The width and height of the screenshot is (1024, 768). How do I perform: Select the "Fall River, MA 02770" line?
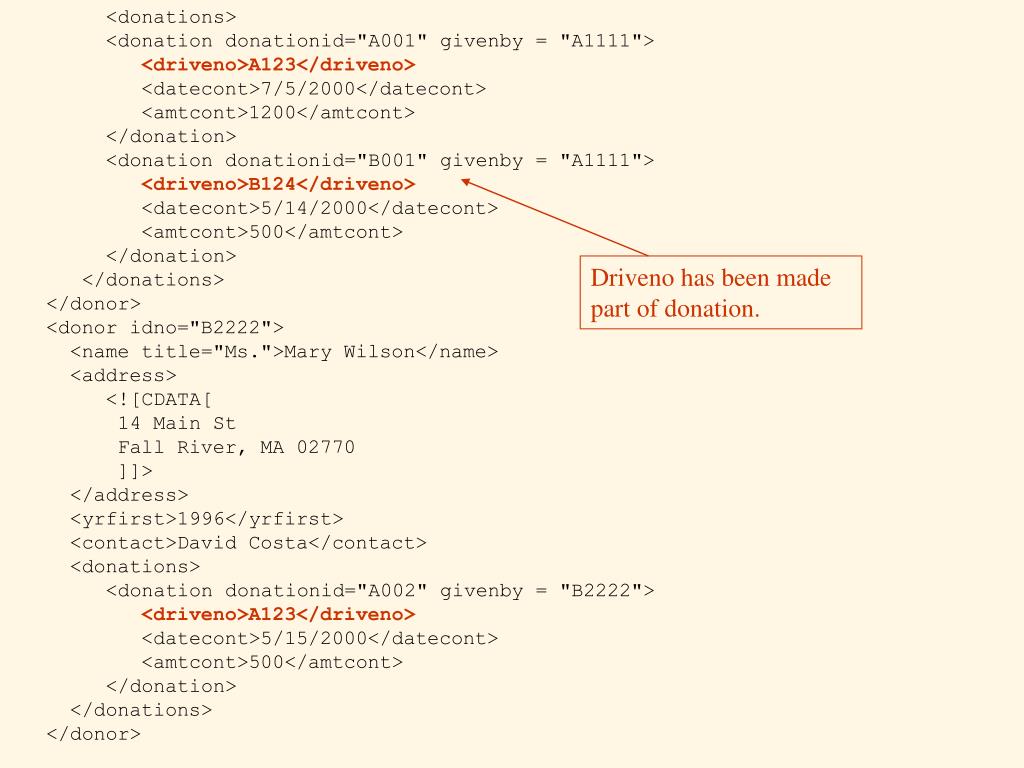coord(236,447)
